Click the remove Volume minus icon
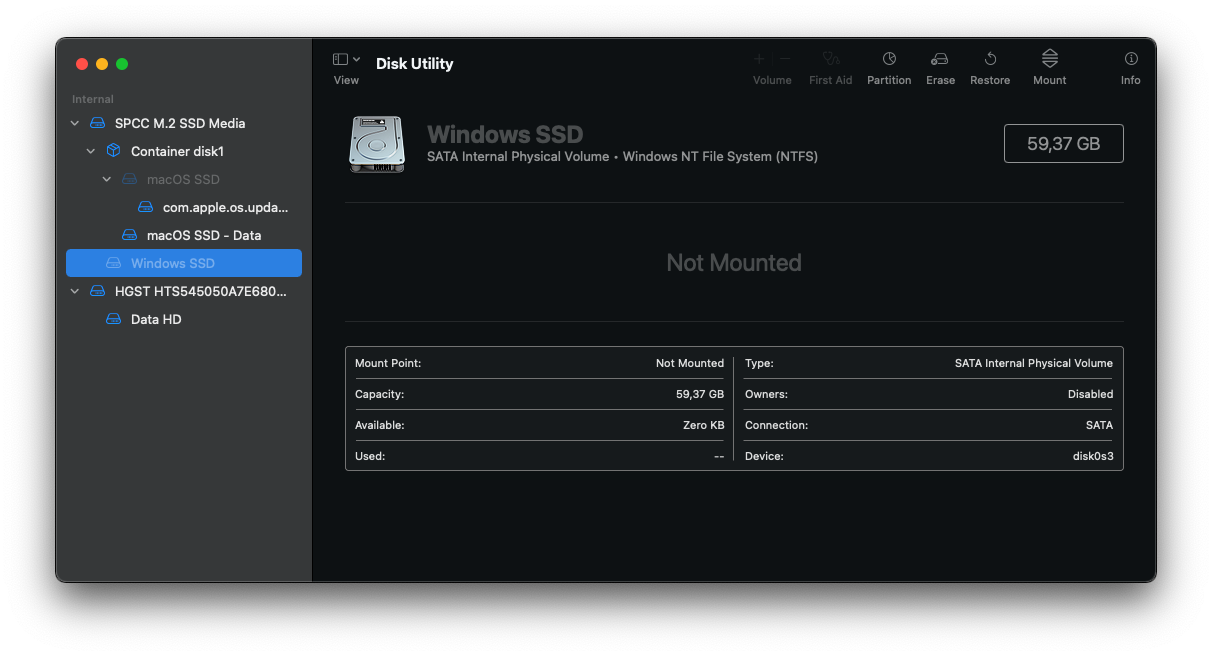 click(785, 59)
